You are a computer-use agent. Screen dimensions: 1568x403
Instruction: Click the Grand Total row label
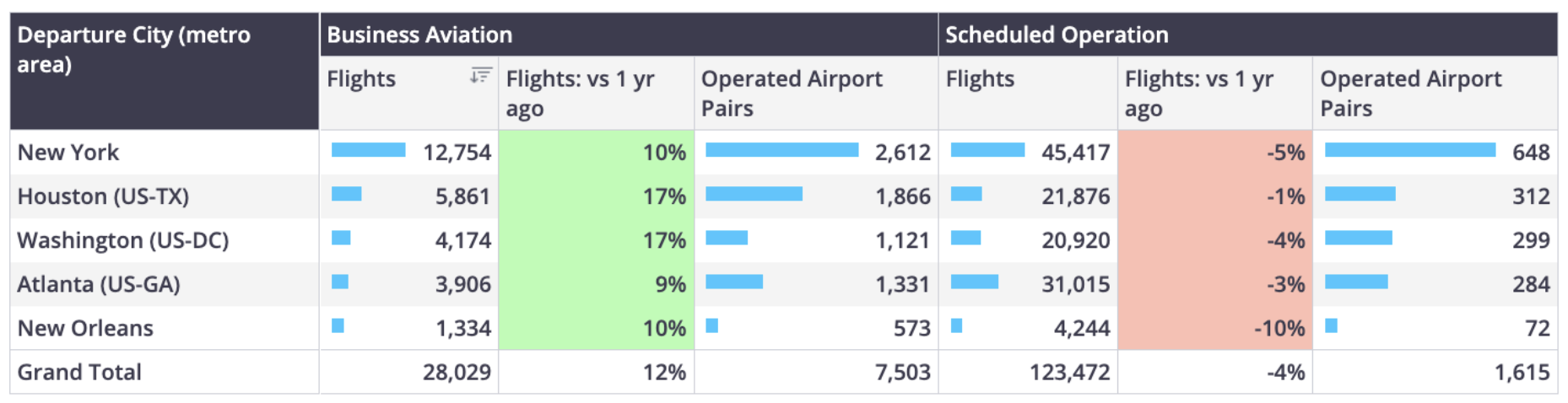tap(79, 372)
